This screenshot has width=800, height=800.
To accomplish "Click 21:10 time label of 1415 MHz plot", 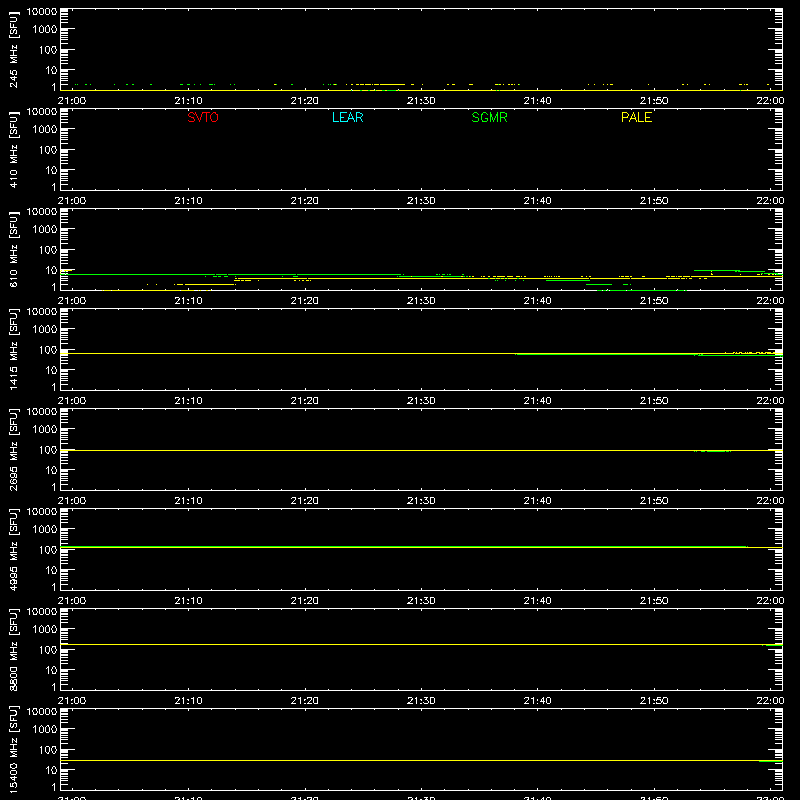I will click(x=188, y=401).
